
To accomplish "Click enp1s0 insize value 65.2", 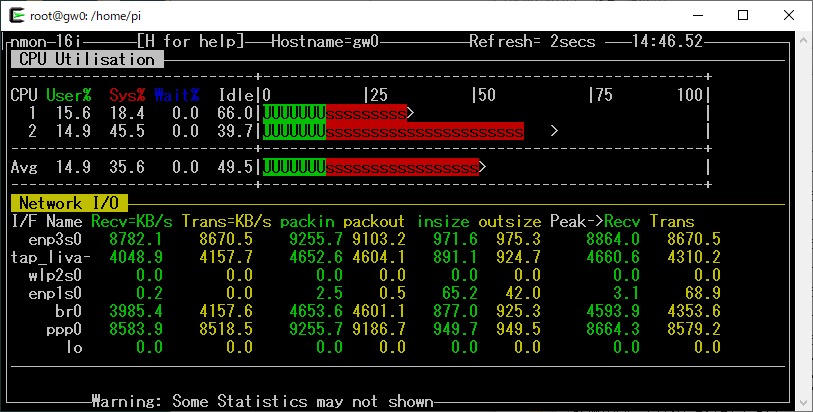I will (460, 293).
